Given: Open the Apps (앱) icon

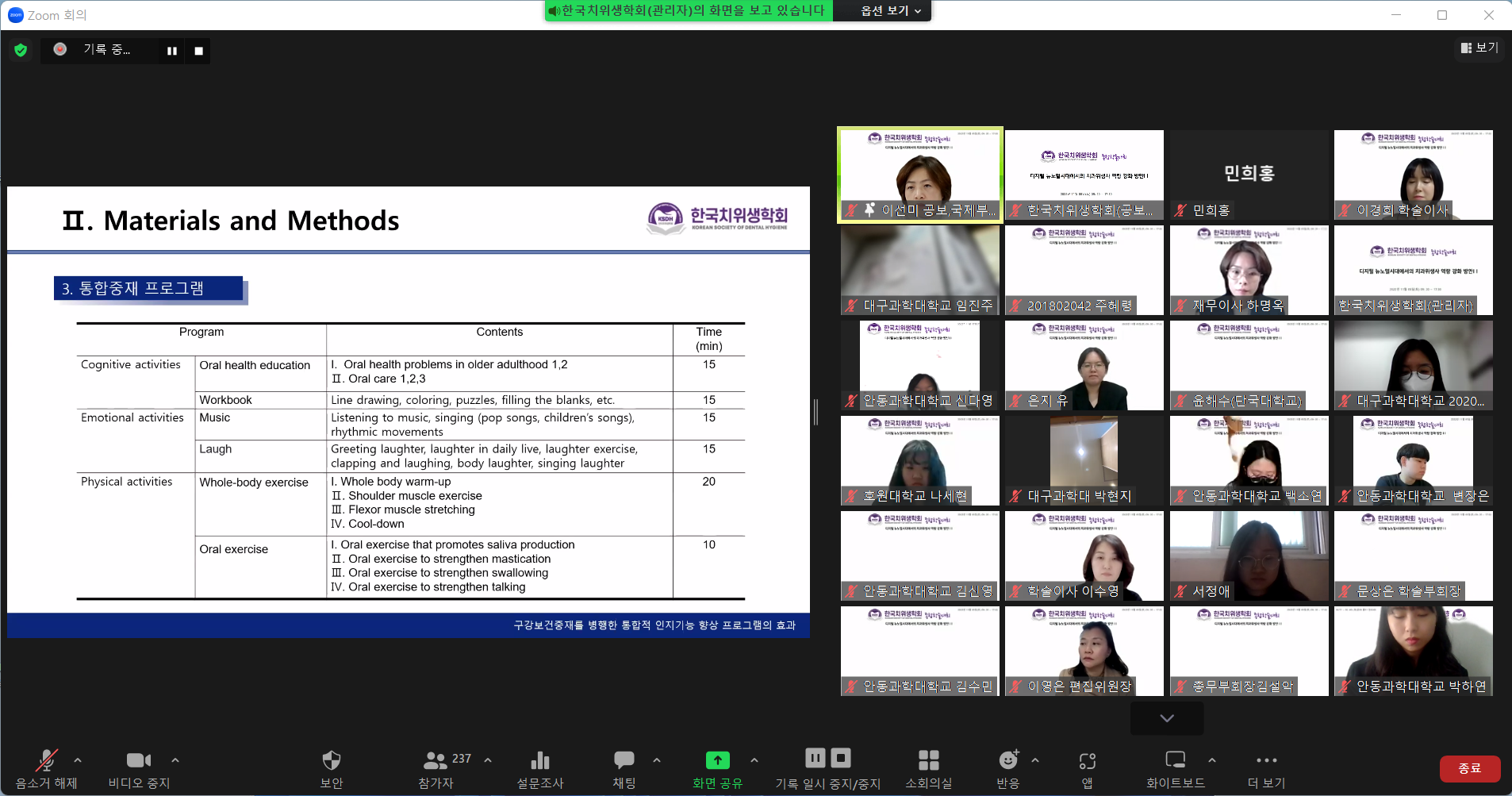Looking at the screenshot, I should tap(1087, 761).
